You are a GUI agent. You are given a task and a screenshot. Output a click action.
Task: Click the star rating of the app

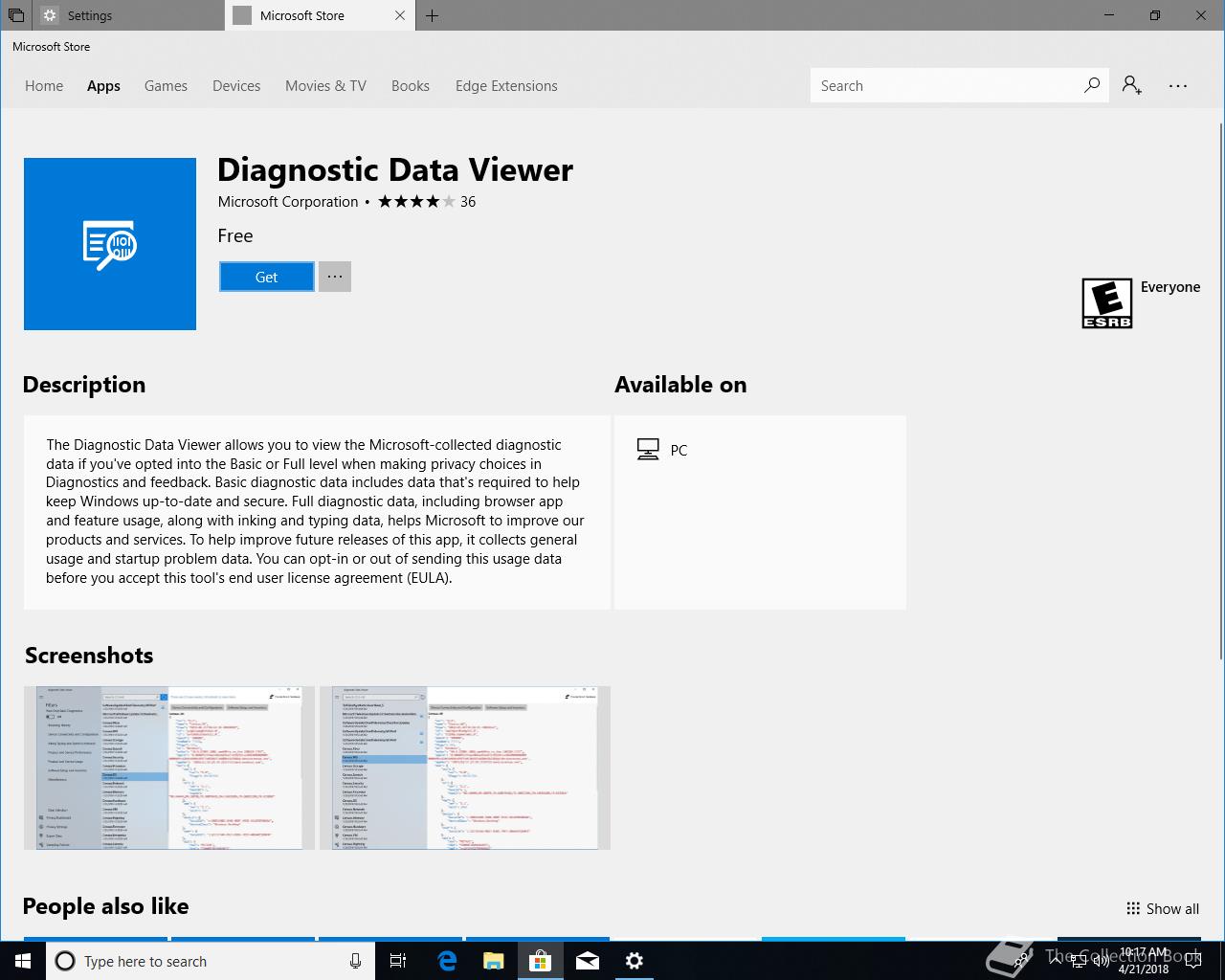pyautogui.click(x=416, y=201)
